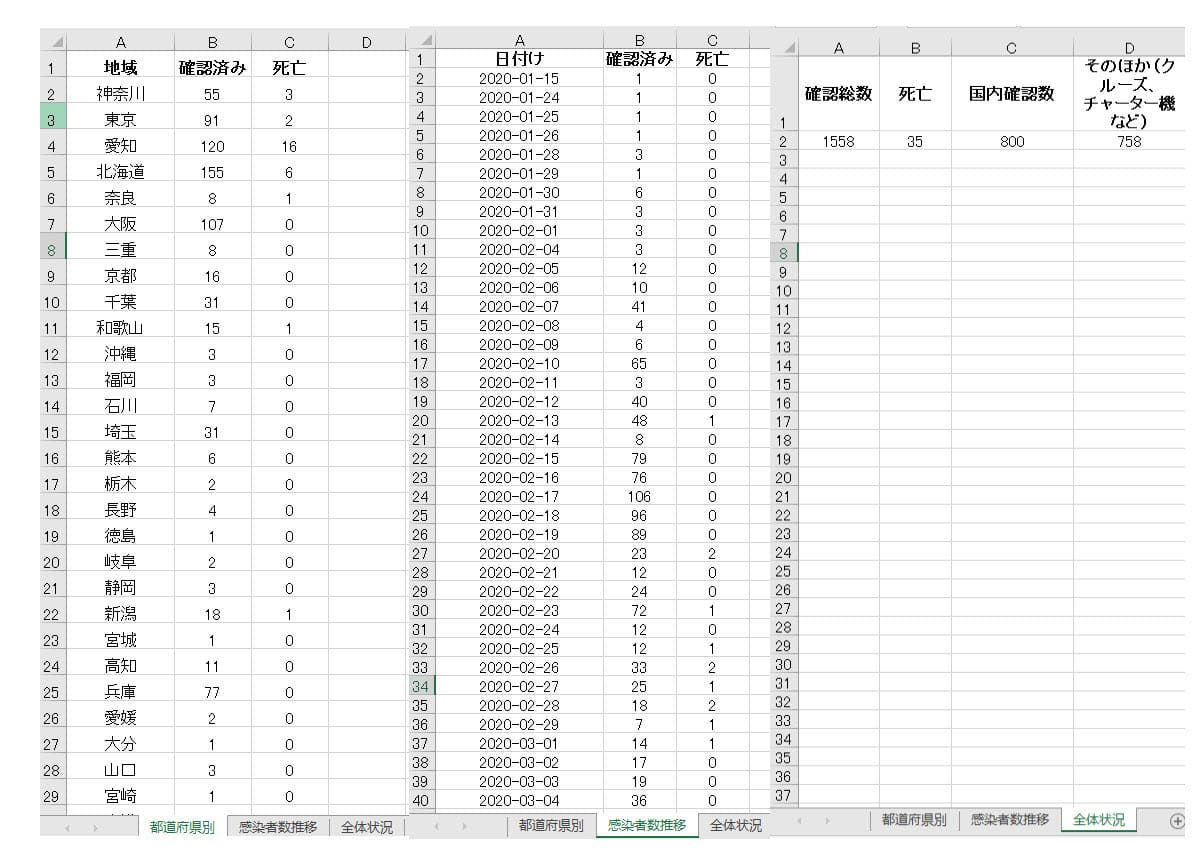Click select-all corner in the date sheet
This screenshot has width=1194, height=865.
tap(422, 40)
